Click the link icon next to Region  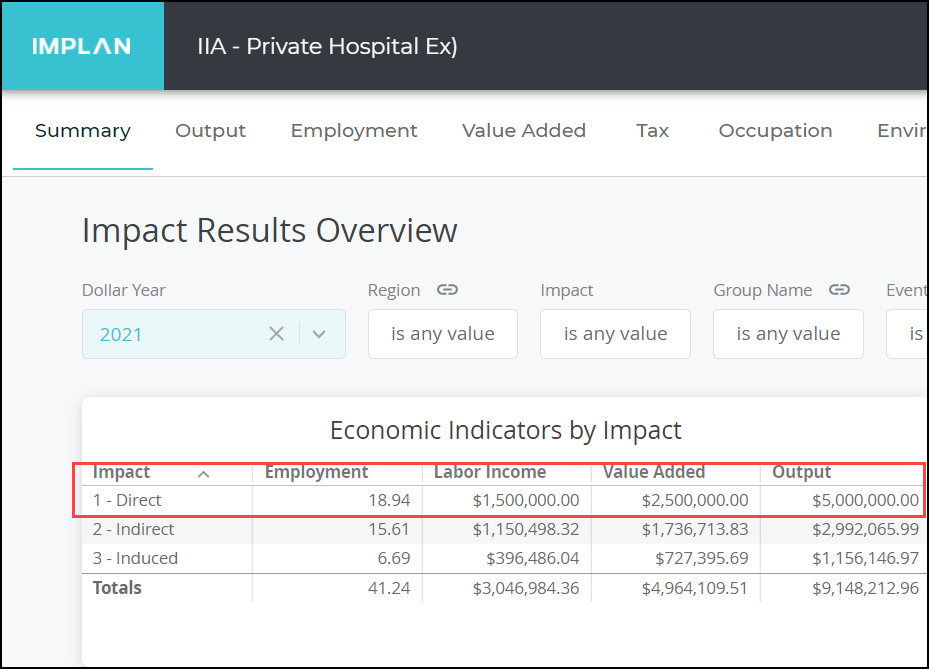pos(447,290)
